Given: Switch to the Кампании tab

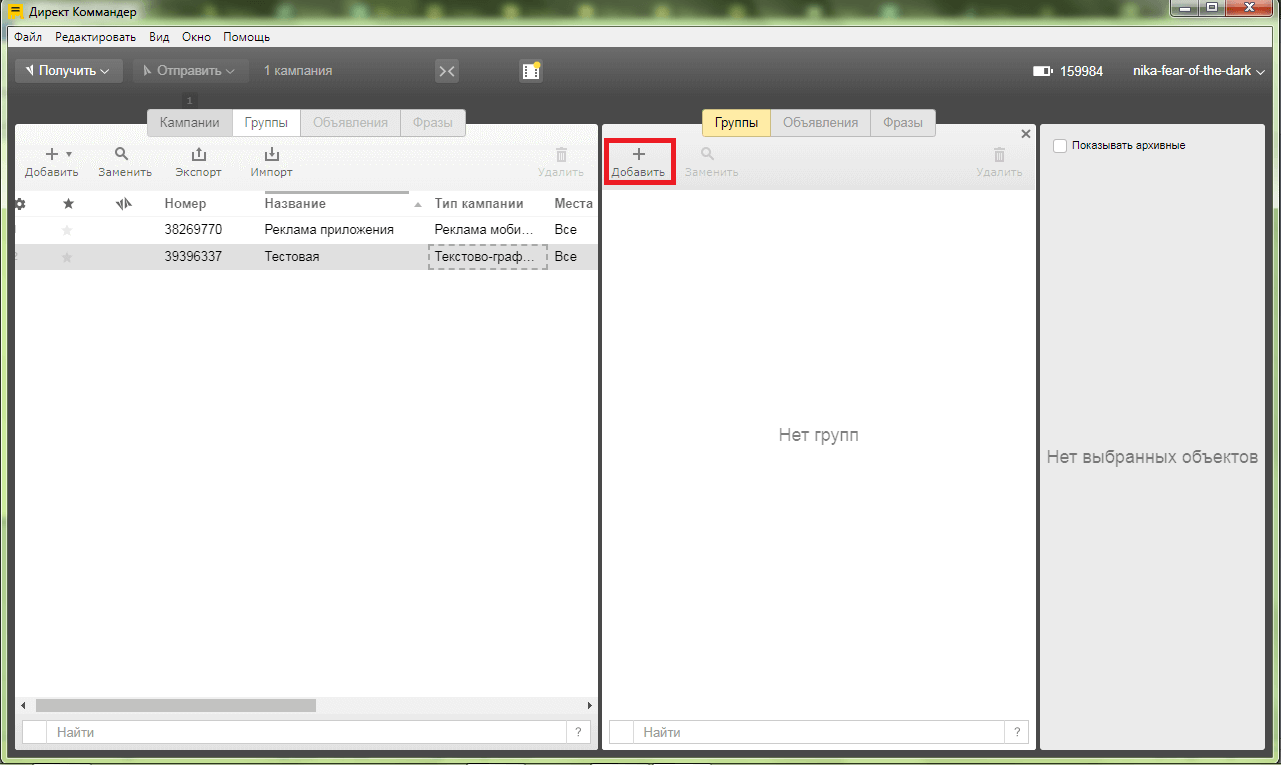Looking at the screenshot, I should pos(189,123).
